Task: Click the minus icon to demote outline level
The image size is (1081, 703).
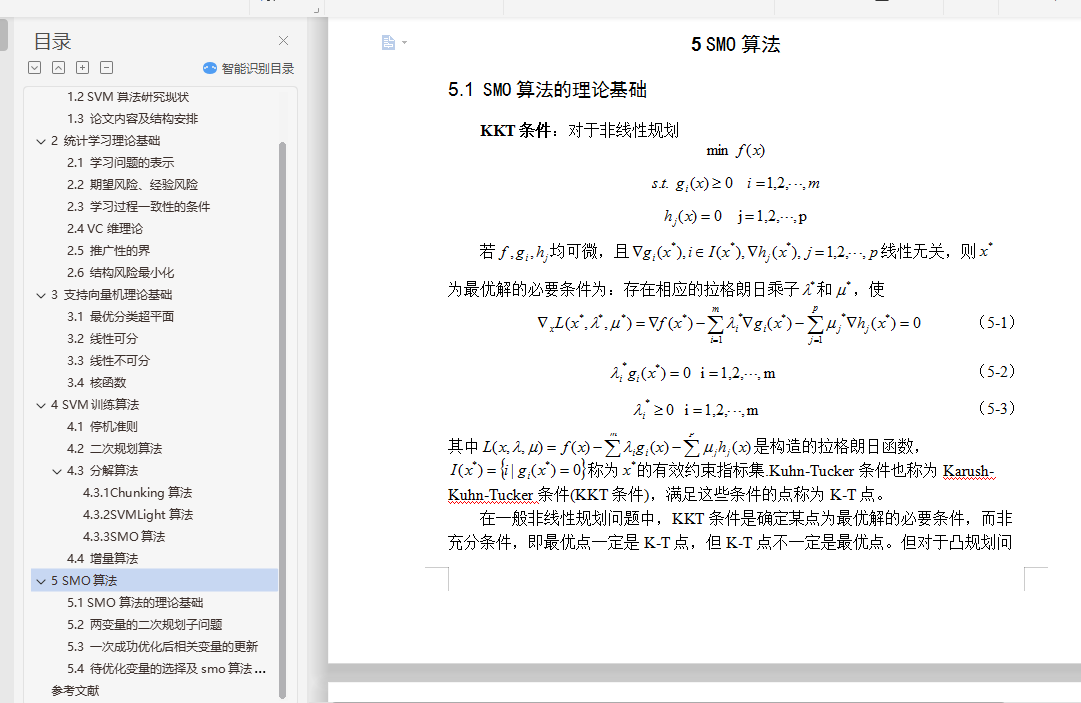Action: coord(107,68)
